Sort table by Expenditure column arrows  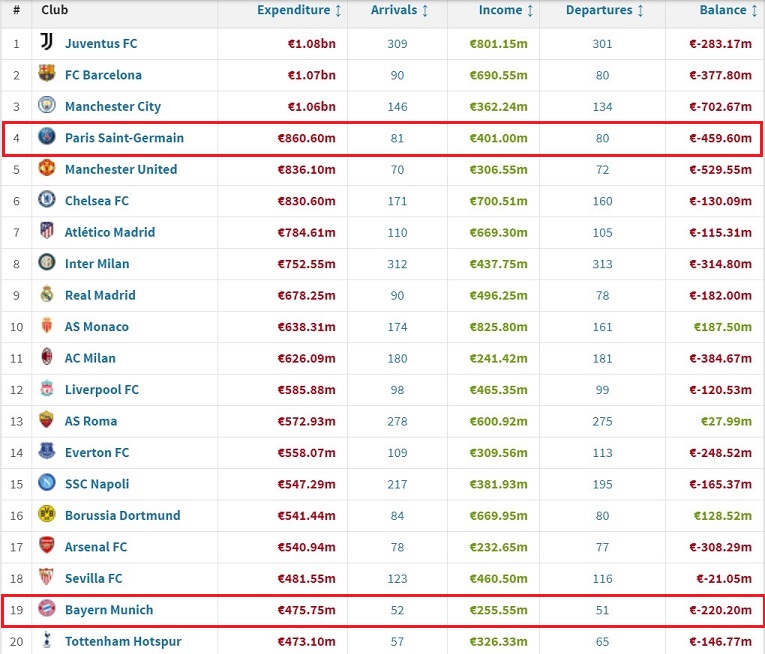(x=338, y=10)
